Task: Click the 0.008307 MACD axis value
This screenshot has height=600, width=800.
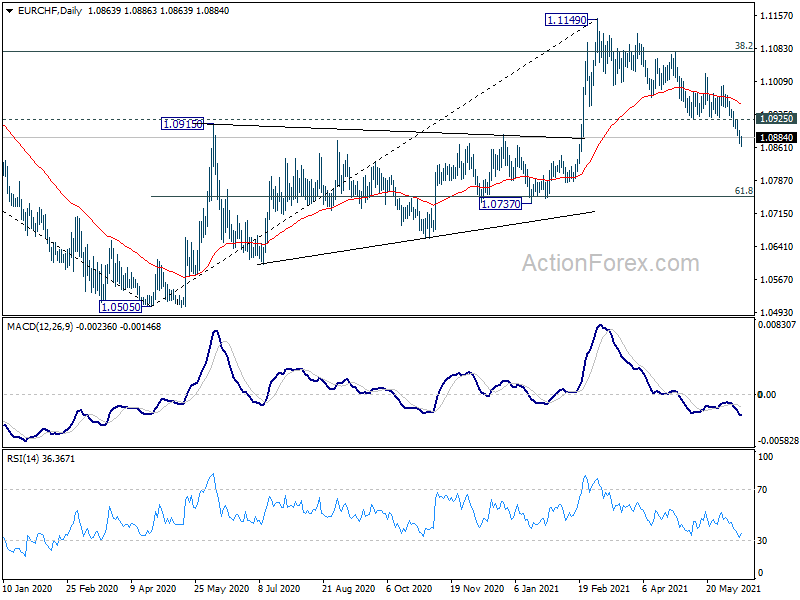Action: click(777, 324)
